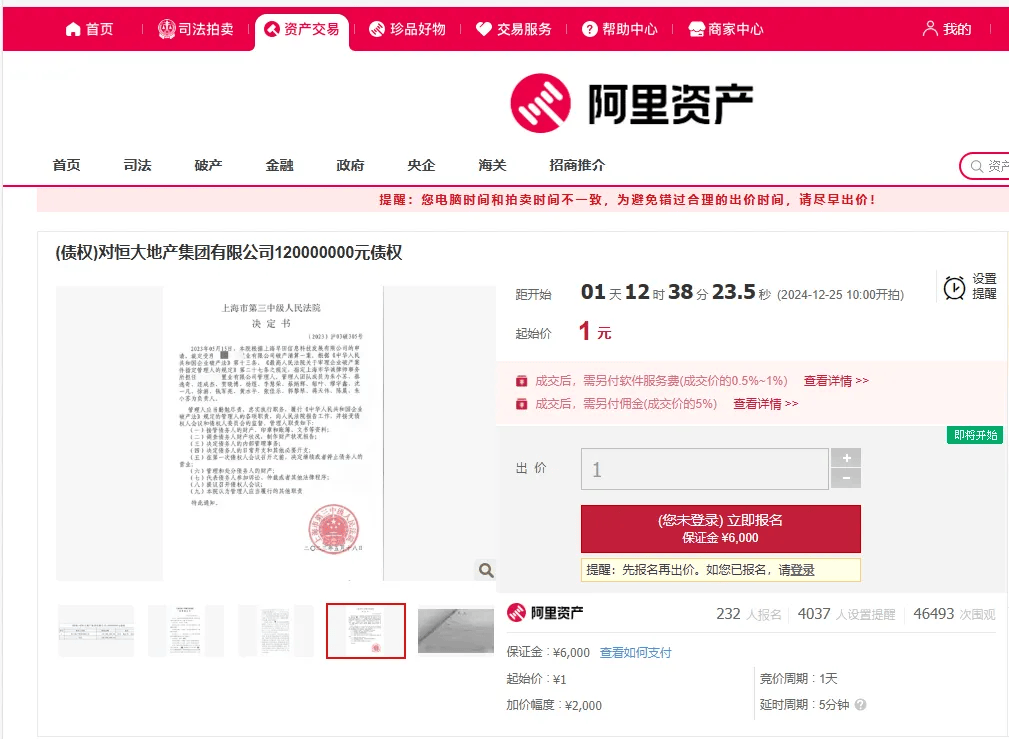Open the 央企 category
Viewport: 1009px width, 739px height.
pos(421,165)
